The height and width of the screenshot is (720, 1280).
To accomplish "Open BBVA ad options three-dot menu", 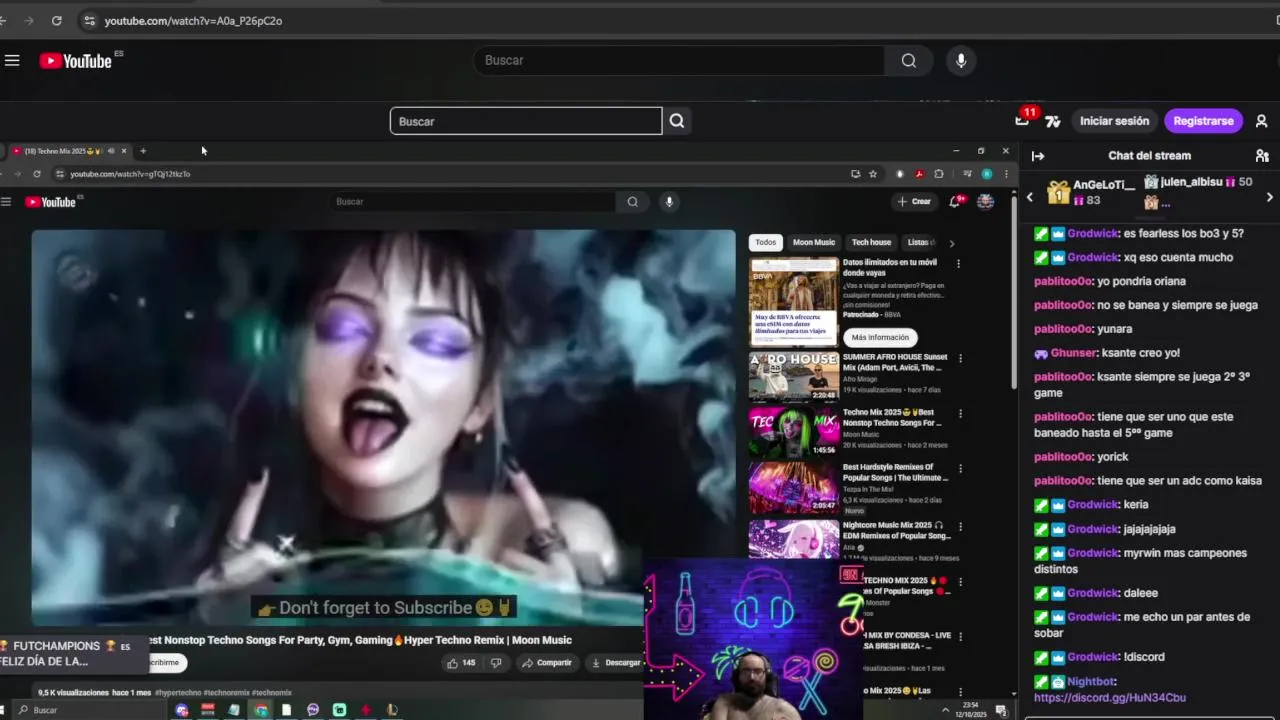I will [x=958, y=264].
